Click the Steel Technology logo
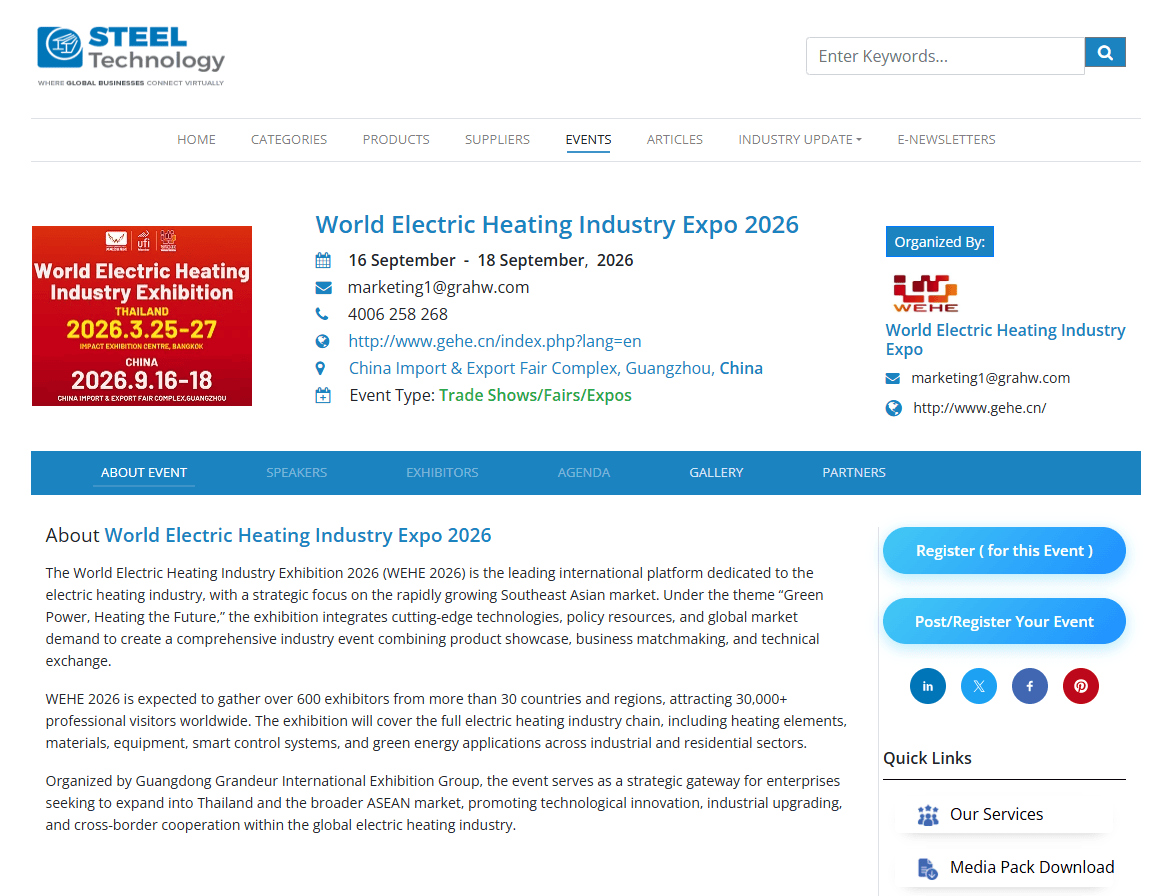Viewport: 1170px width, 896px height. point(131,56)
